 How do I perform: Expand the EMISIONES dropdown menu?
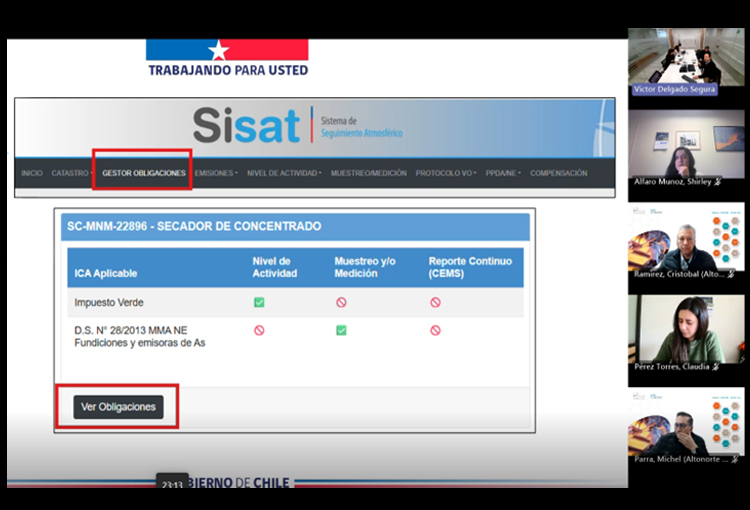tap(216, 173)
